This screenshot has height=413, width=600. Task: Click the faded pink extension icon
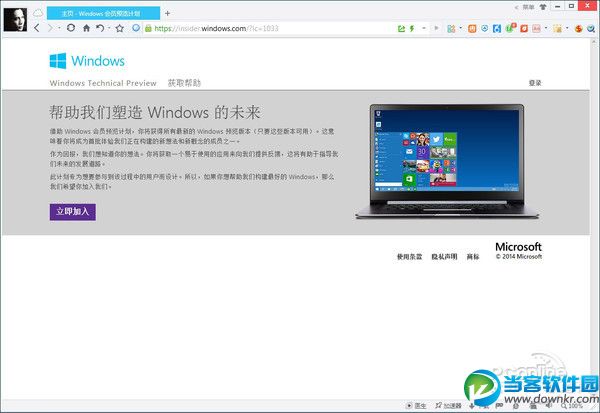click(x=536, y=29)
